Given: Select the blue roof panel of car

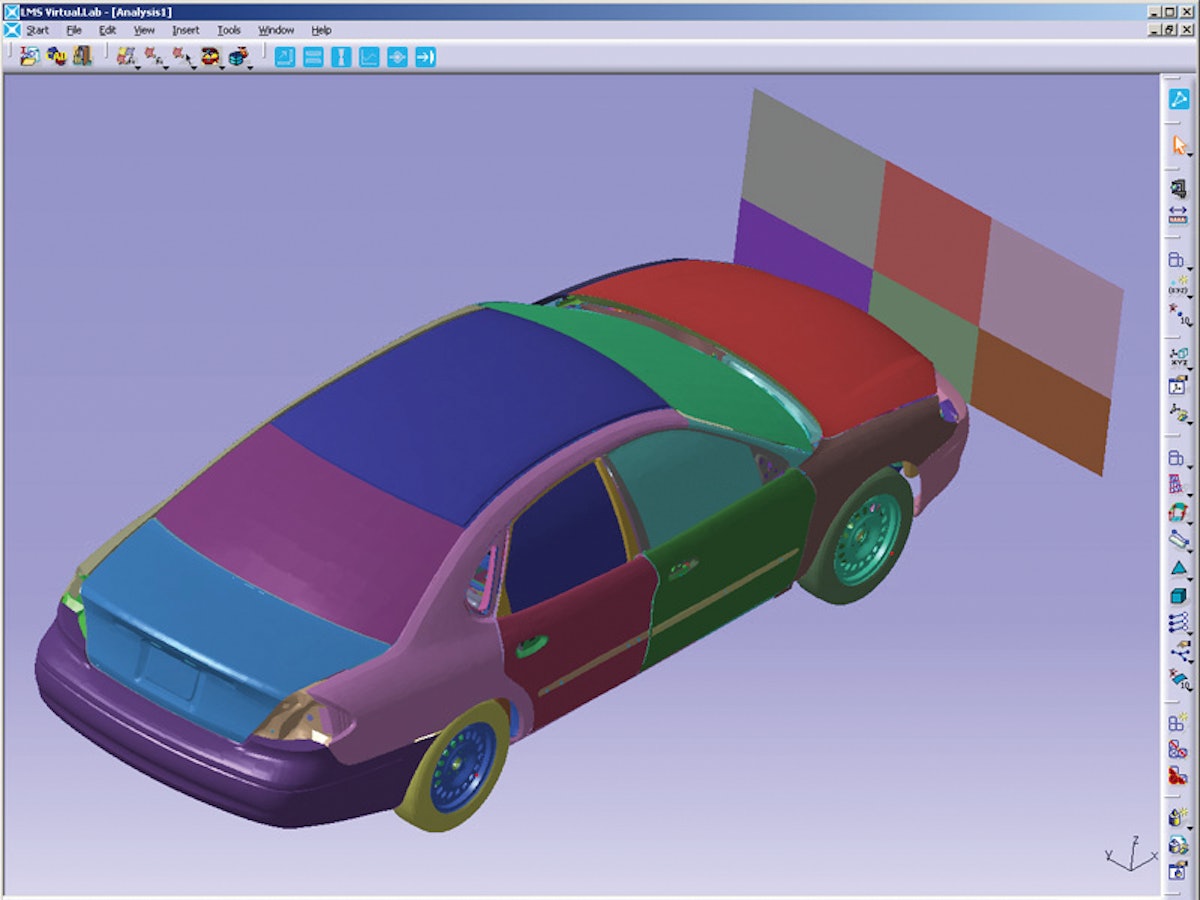Looking at the screenshot, I should point(470,410).
